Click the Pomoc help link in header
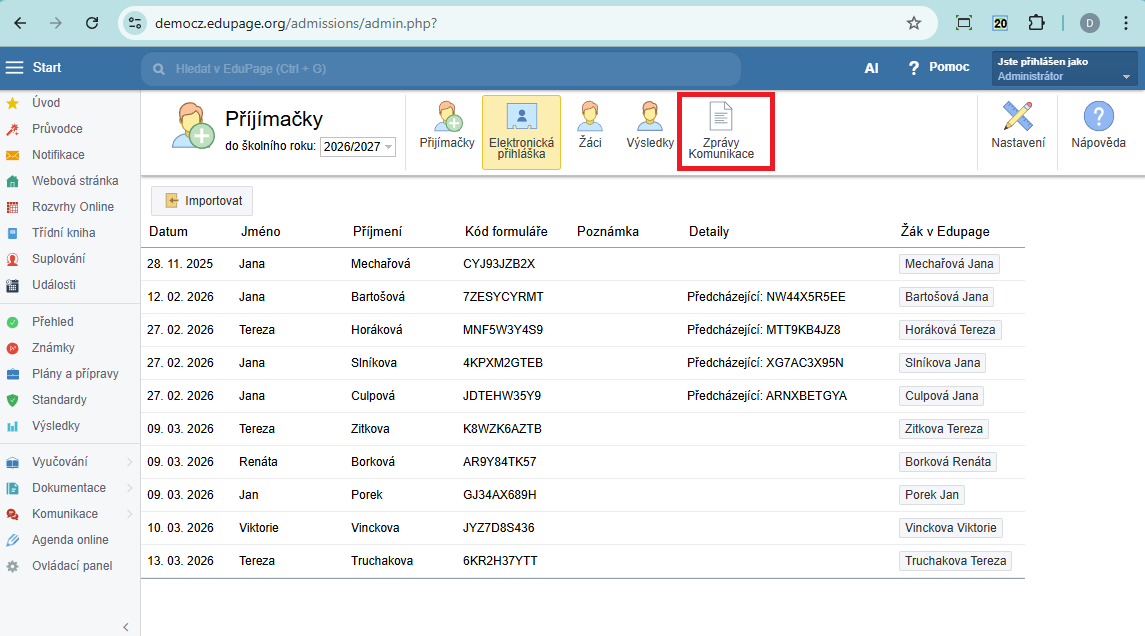Viewport: 1145px width, 636px height. tap(938, 68)
